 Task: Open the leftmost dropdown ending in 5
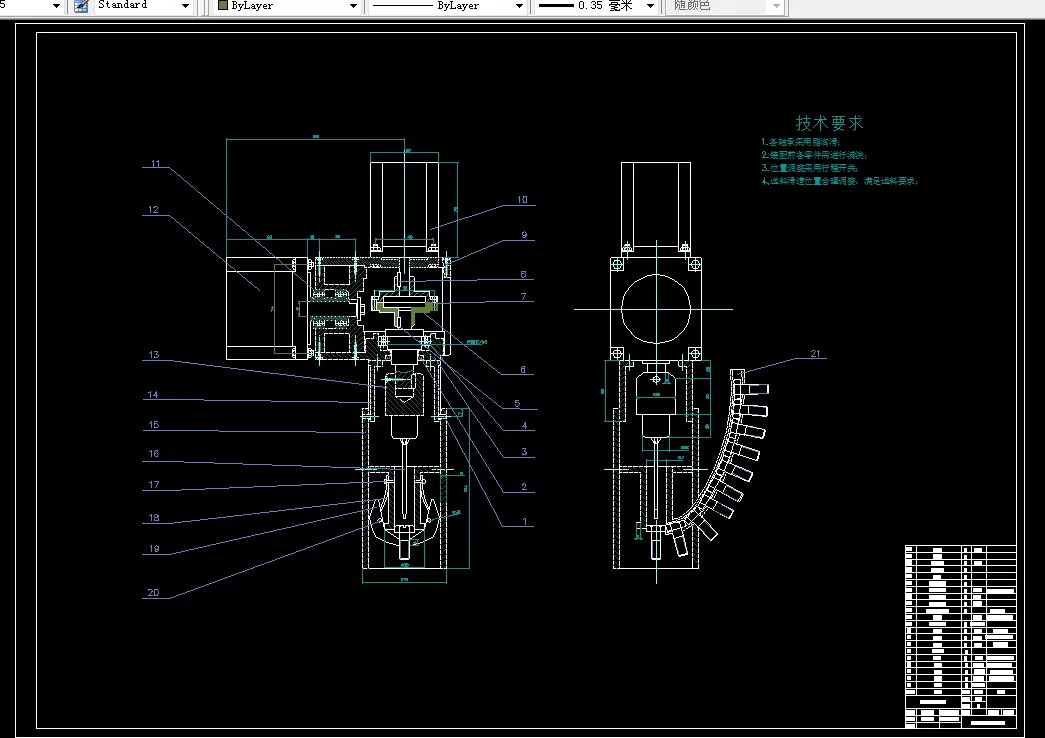[x=56, y=6]
